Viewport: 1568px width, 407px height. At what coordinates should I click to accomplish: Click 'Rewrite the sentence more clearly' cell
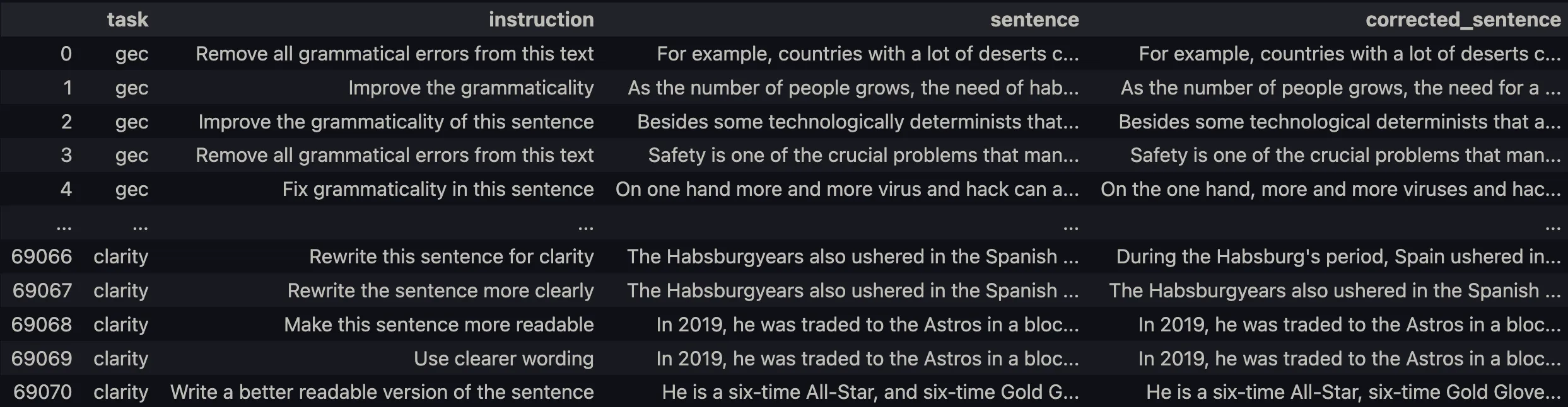click(x=440, y=290)
